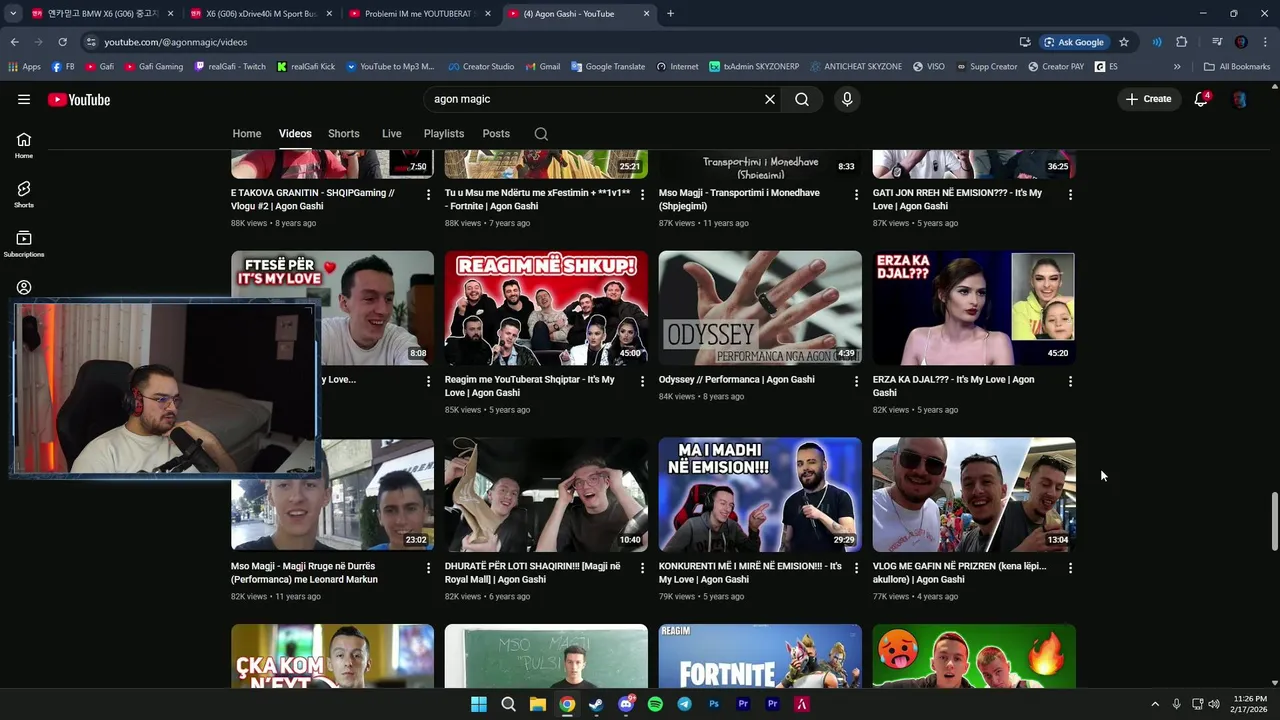Open realGafi - Twitch bookmark
Viewport: 1280px width, 720px height.
[x=230, y=66]
